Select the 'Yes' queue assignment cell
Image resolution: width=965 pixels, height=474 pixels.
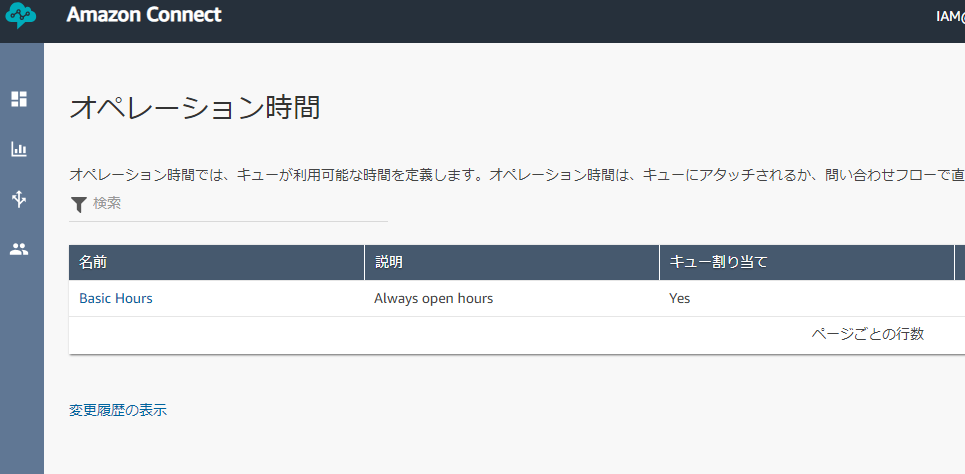(x=679, y=299)
